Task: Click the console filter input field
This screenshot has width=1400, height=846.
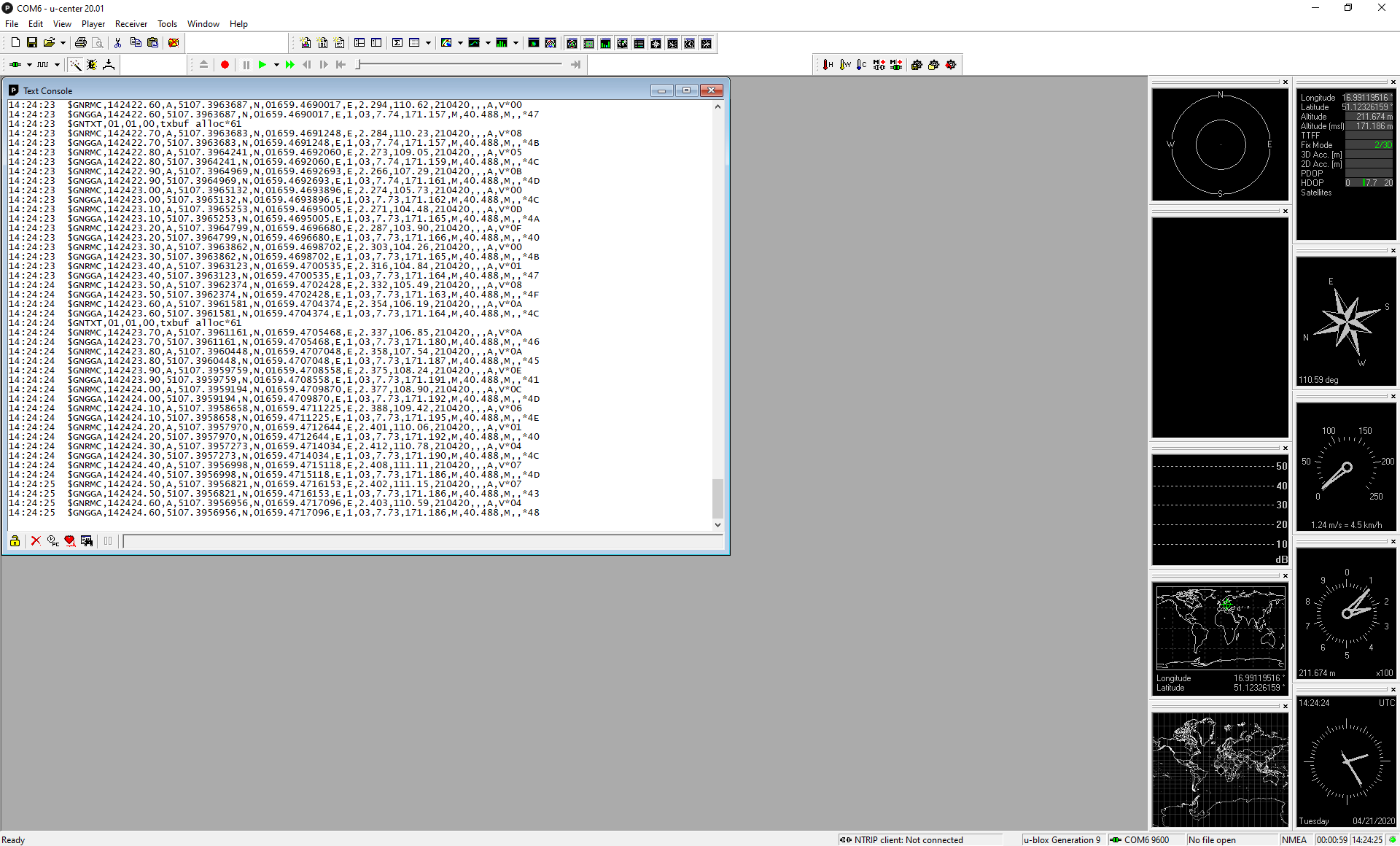Action: [x=422, y=541]
